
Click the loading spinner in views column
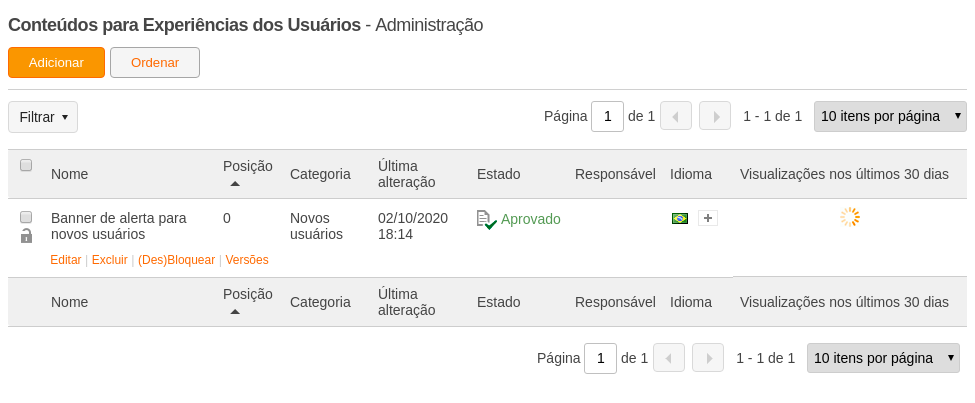(850, 217)
